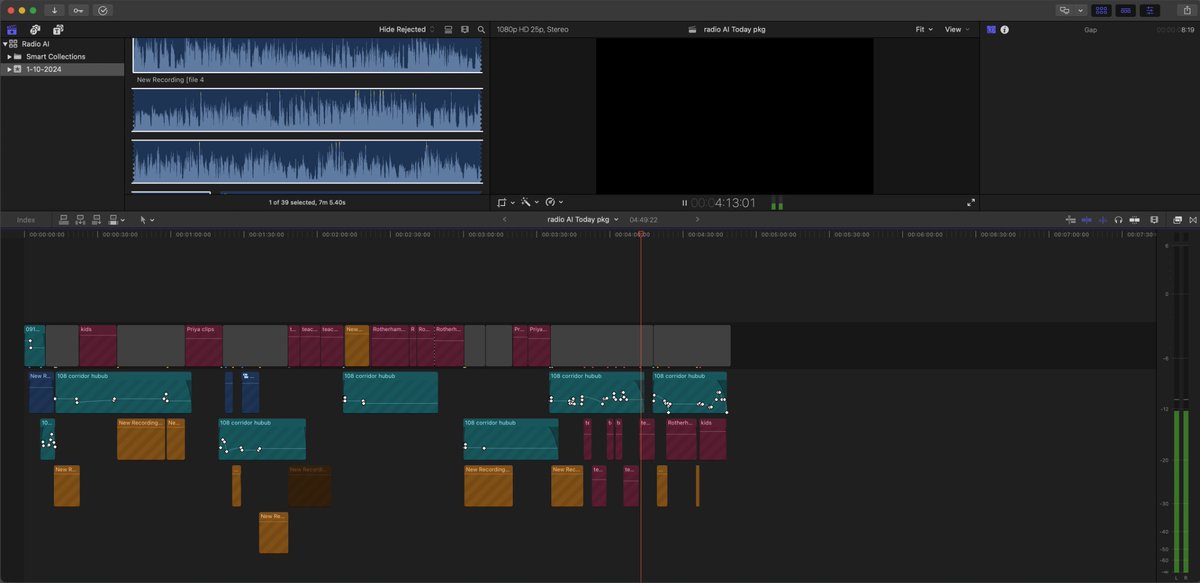Show the Effects browser
Screen dimensions: 1200x583
pyautogui.click(x=1178, y=219)
